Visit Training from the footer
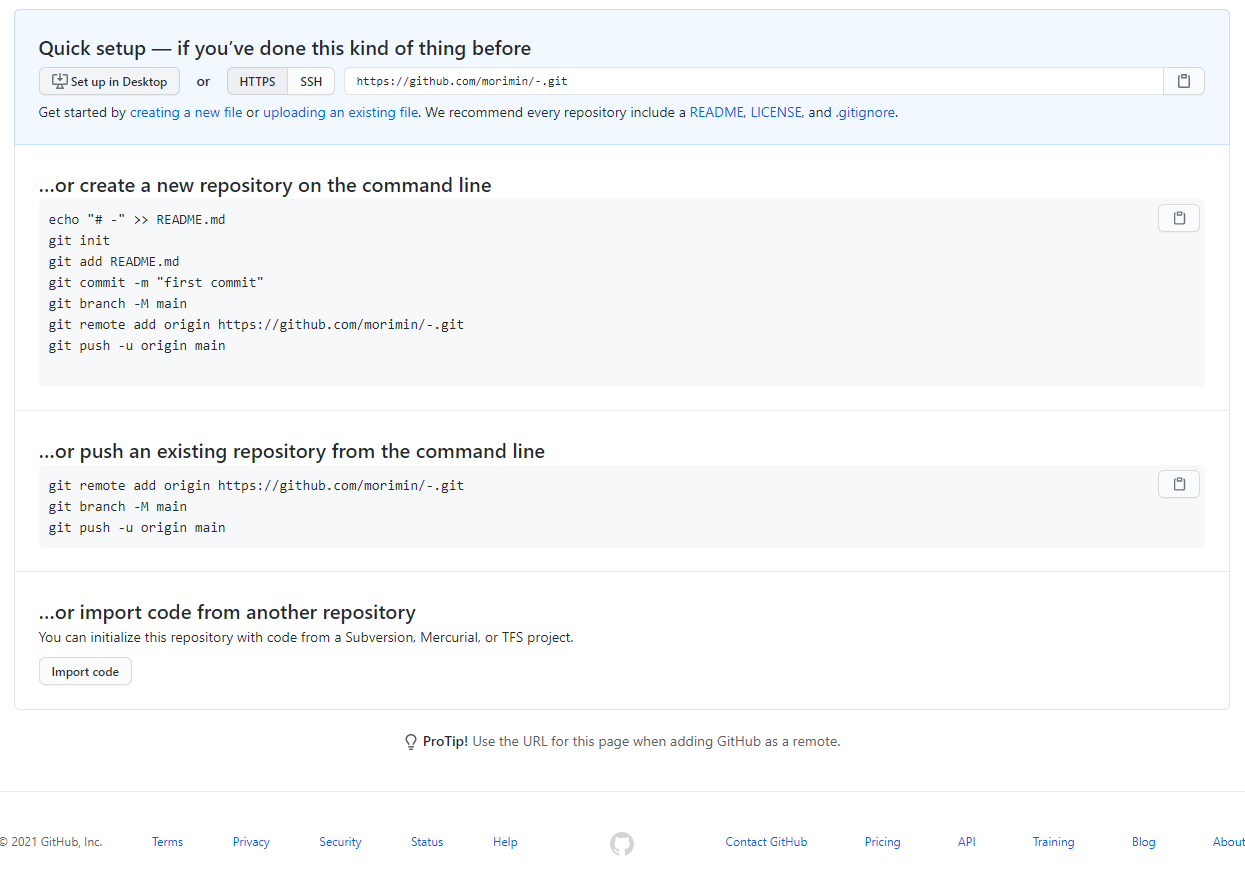Viewport: 1245px width, 874px height. click(1053, 842)
